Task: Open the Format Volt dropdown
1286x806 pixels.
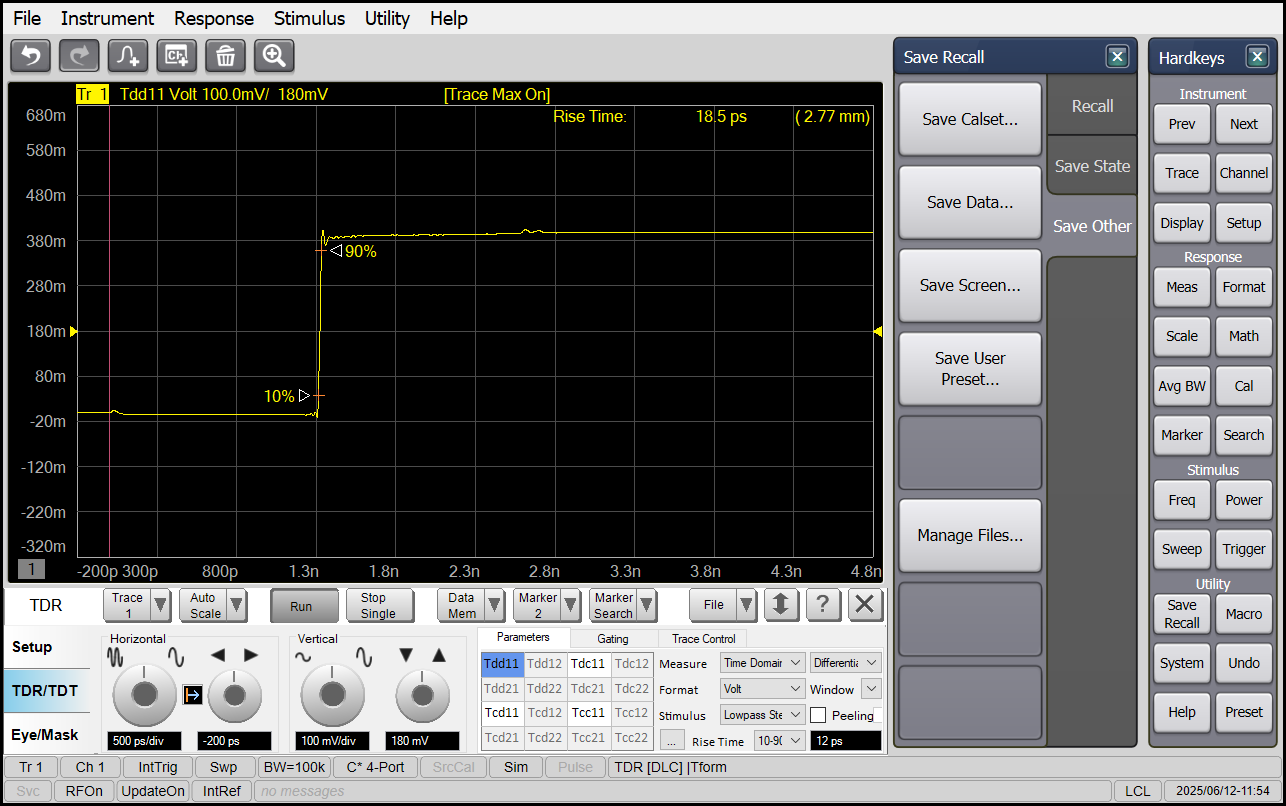Action: click(x=762, y=689)
